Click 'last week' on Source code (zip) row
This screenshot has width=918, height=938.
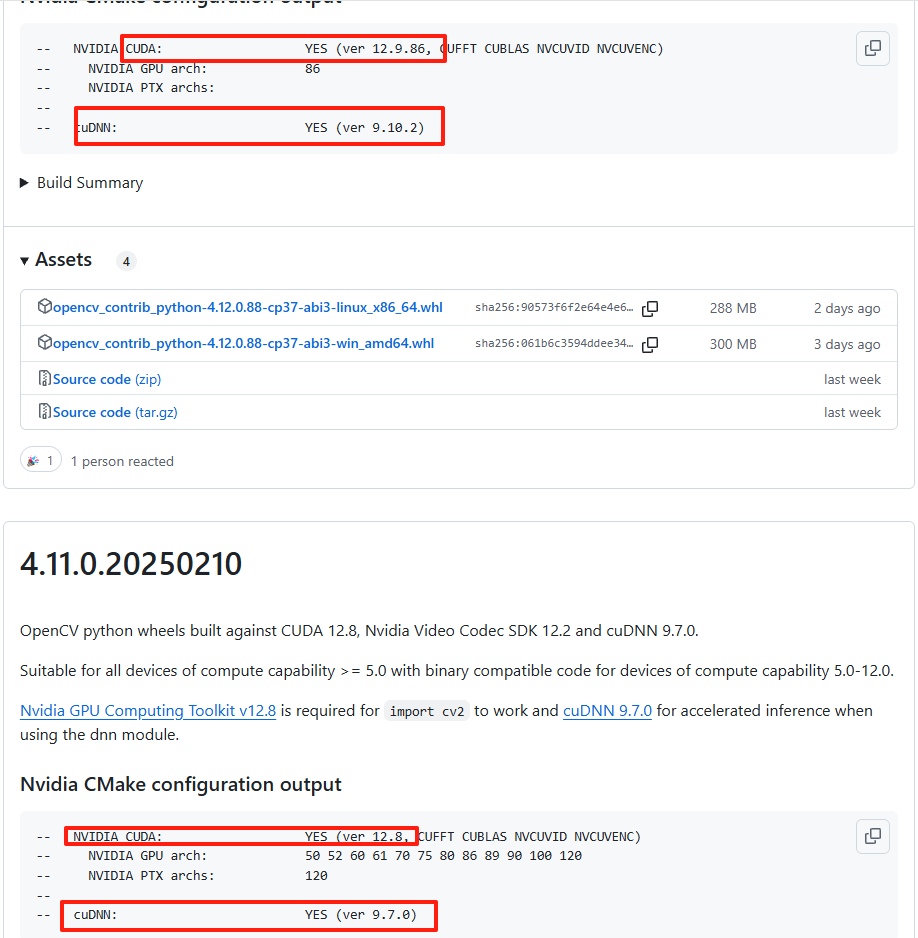tap(852, 379)
